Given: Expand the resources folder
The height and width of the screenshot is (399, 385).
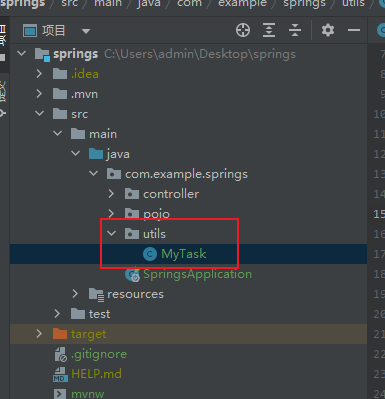Looking at the screenshot, I should [75, 294].
